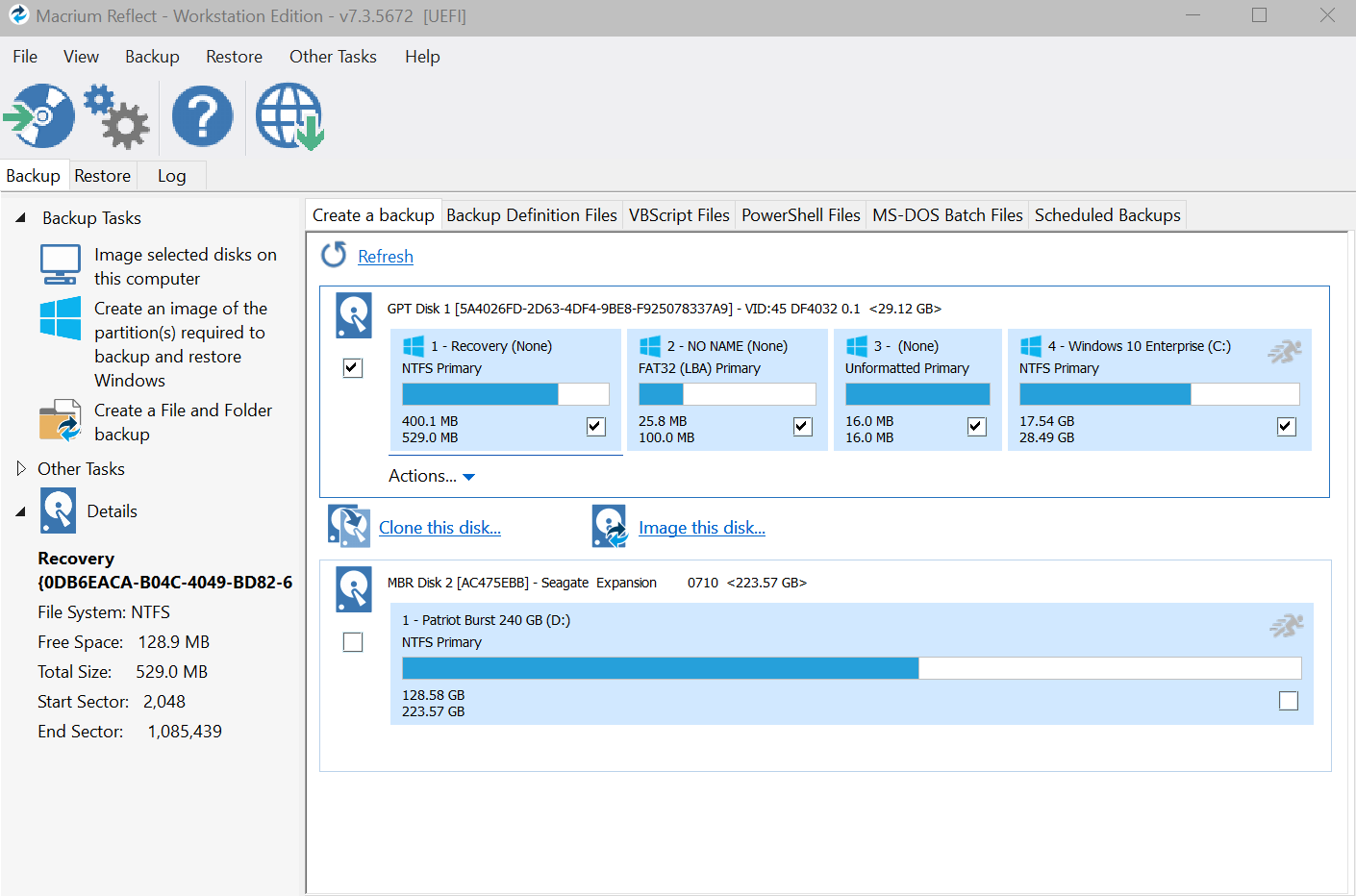Click the monitor icon for Image selected disks
Image resolution: width=1356 pixels, height=896 pixels.
60,264
